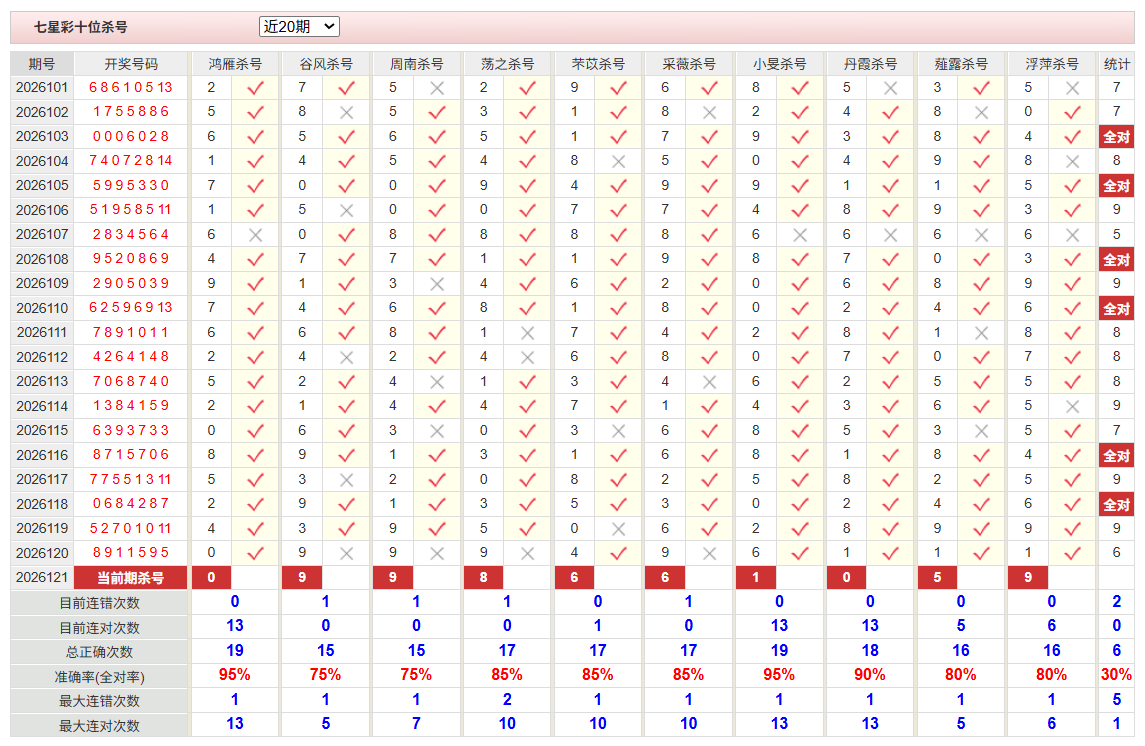Click 芣苡 check mark in row 2026112
Screen dimensions: 1145x746
(619, 357)
